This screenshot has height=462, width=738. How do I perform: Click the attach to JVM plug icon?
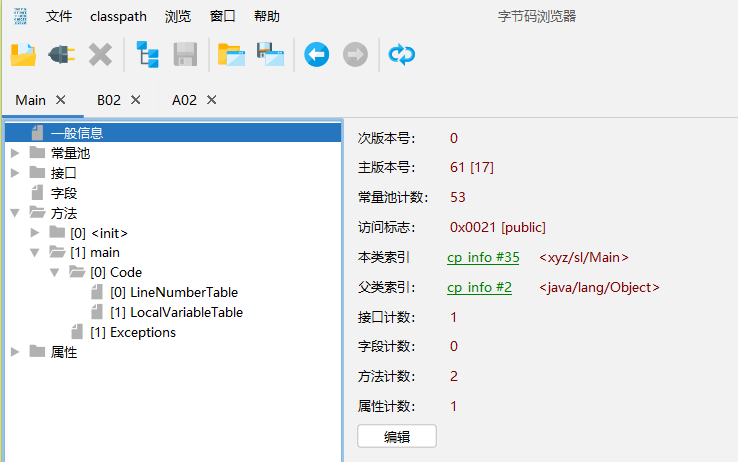(x=61, y=54)
